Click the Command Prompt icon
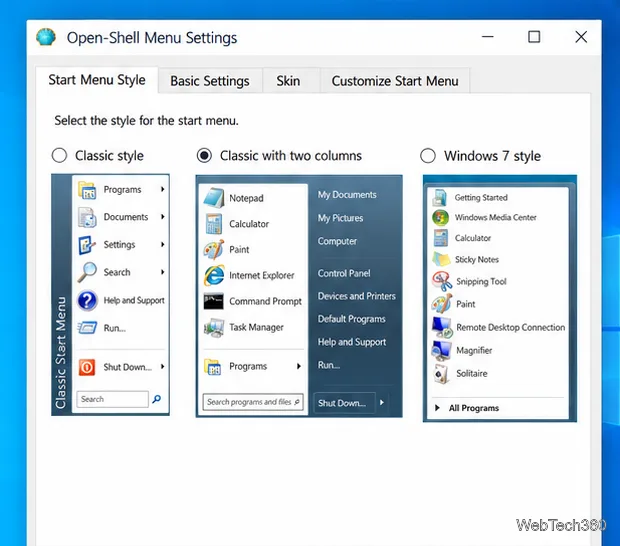 (x=214, y=301)
